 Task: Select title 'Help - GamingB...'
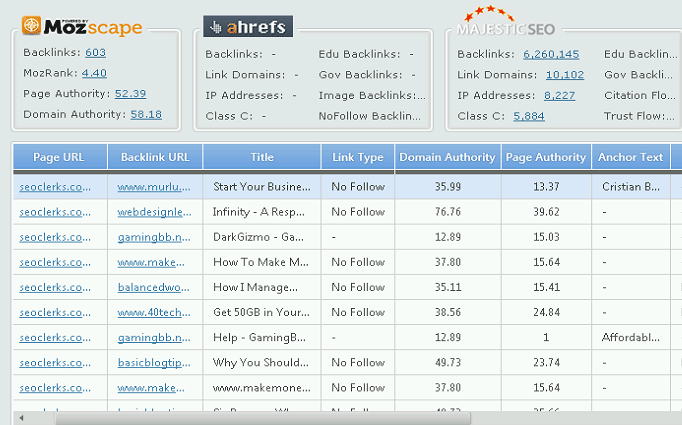259,338
